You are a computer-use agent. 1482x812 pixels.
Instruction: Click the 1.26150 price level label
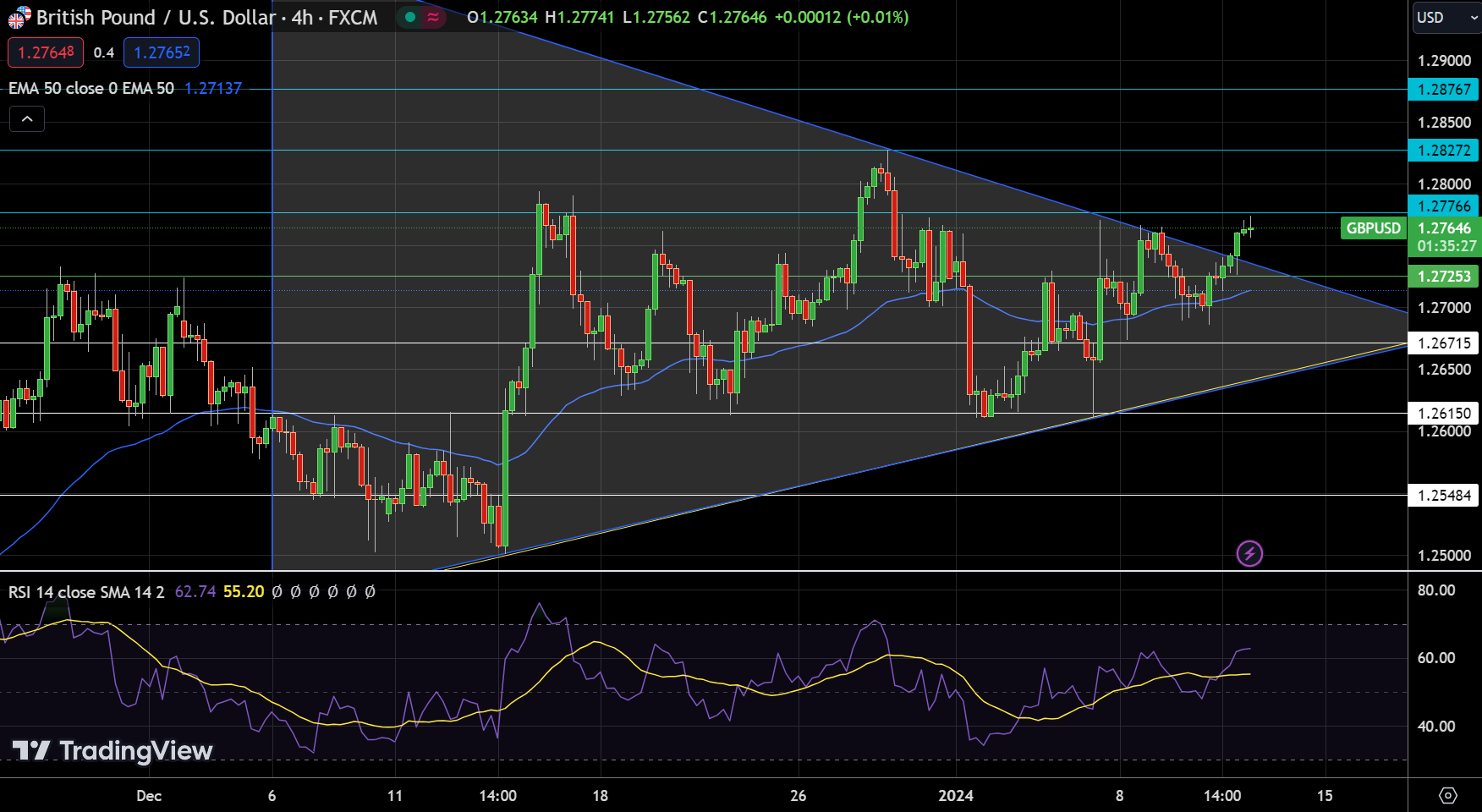[x=1443, y=413]
